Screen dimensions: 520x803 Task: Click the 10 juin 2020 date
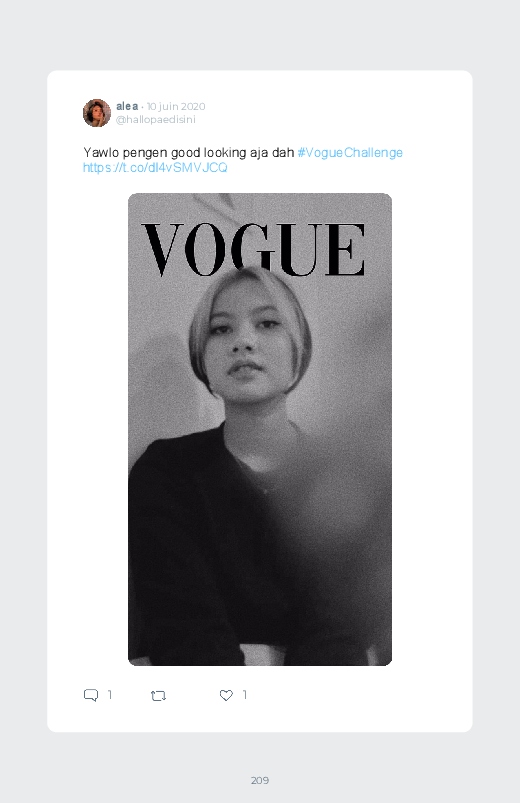[x=176, y=106]
